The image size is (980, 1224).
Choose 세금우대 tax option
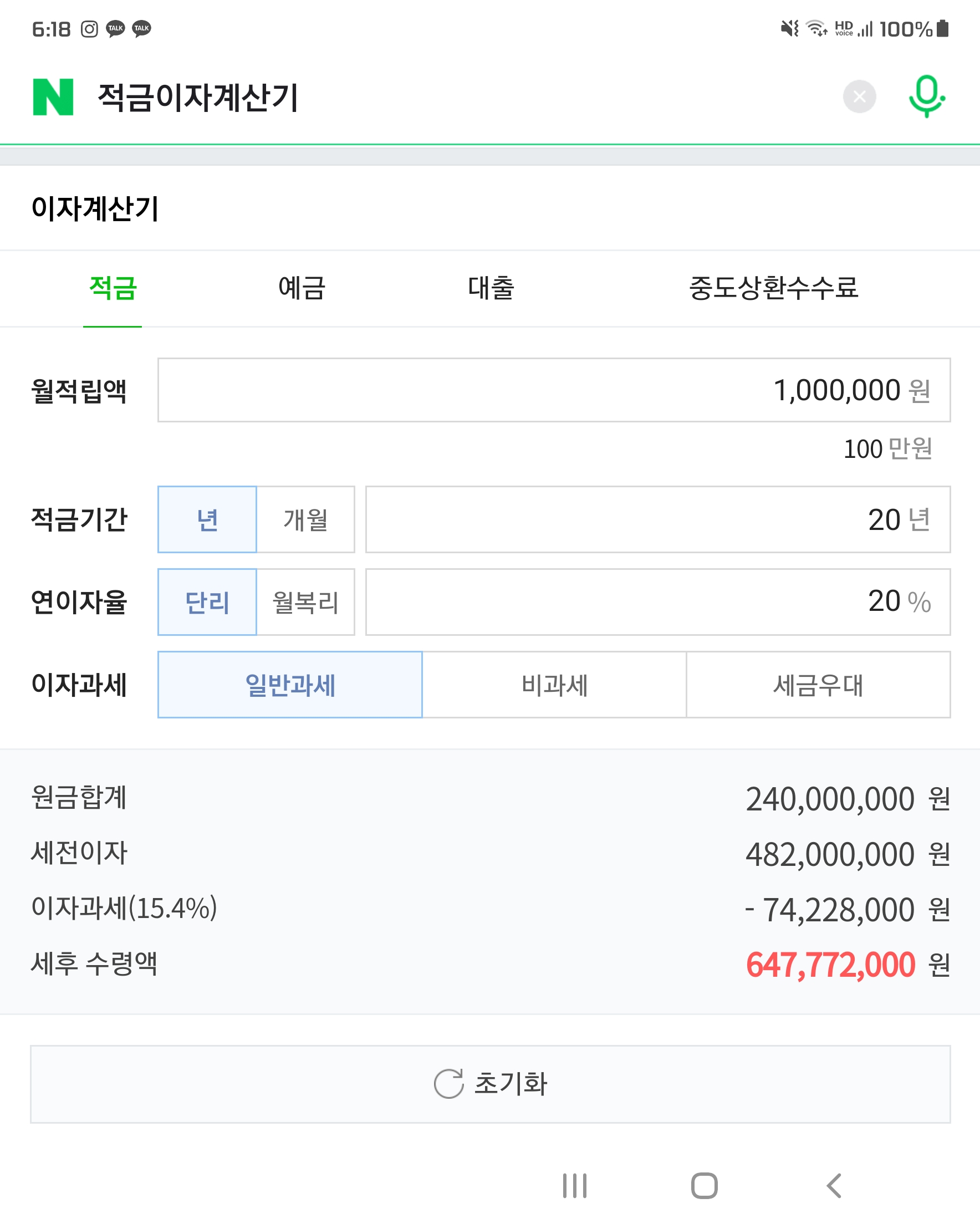(x=818, y=685)
